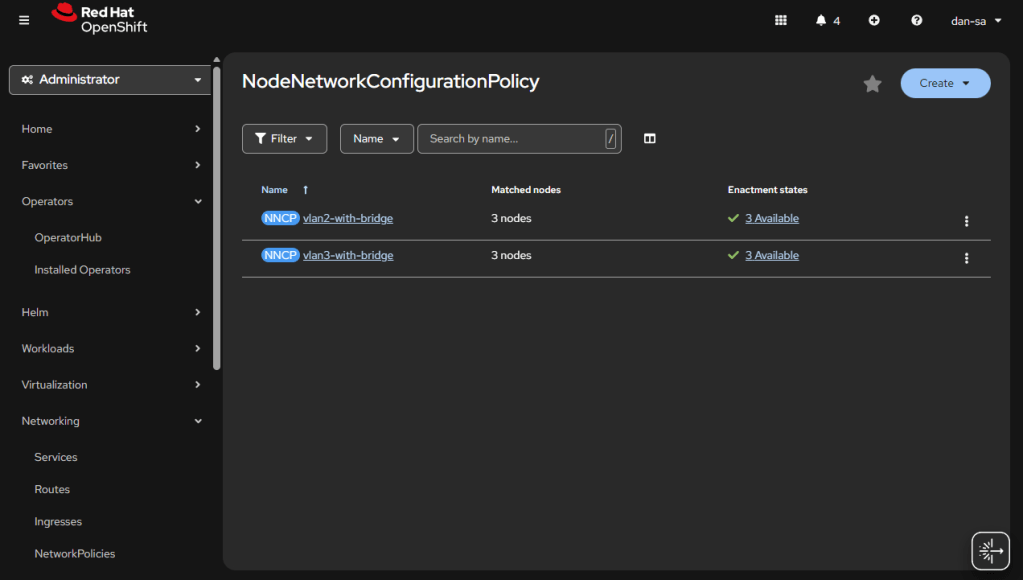Open kebab menu for vlan3-with-bridge row
1023x580 pixels.
[x=966, y=258]
